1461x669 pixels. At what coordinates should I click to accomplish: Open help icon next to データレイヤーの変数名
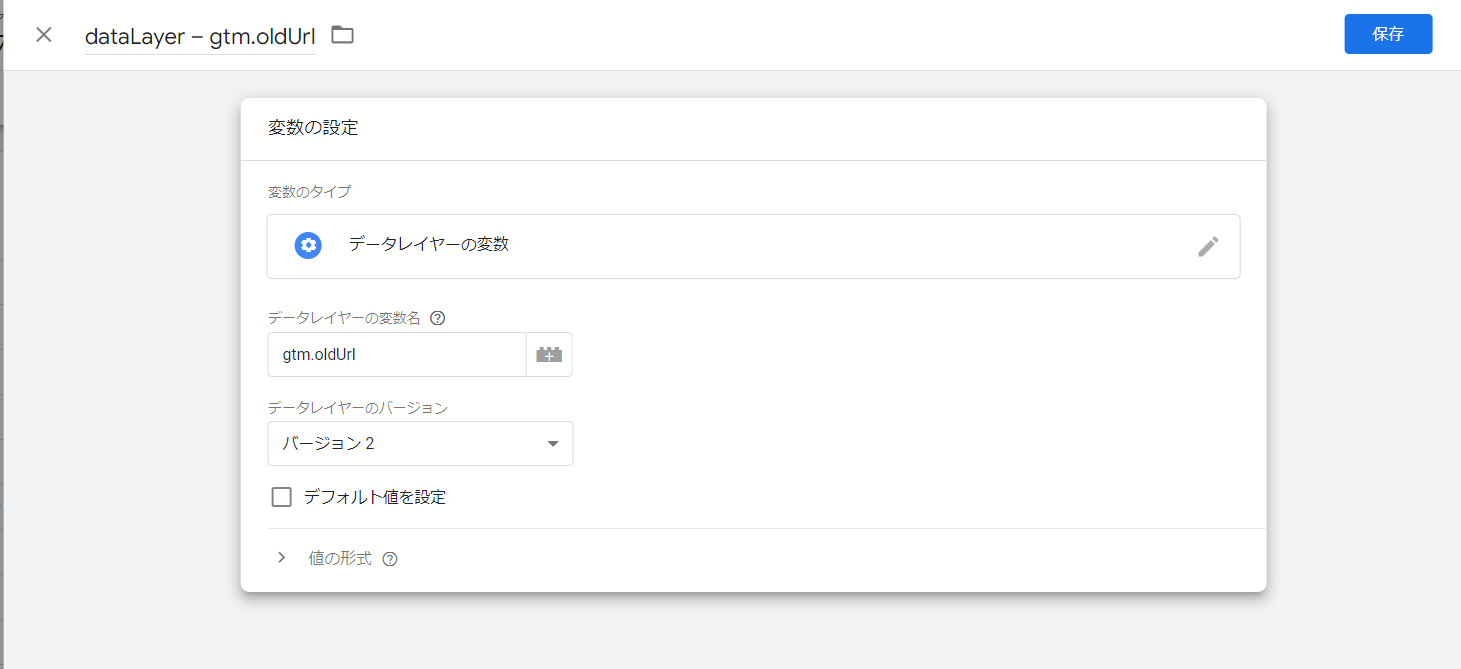click(437, 318)
